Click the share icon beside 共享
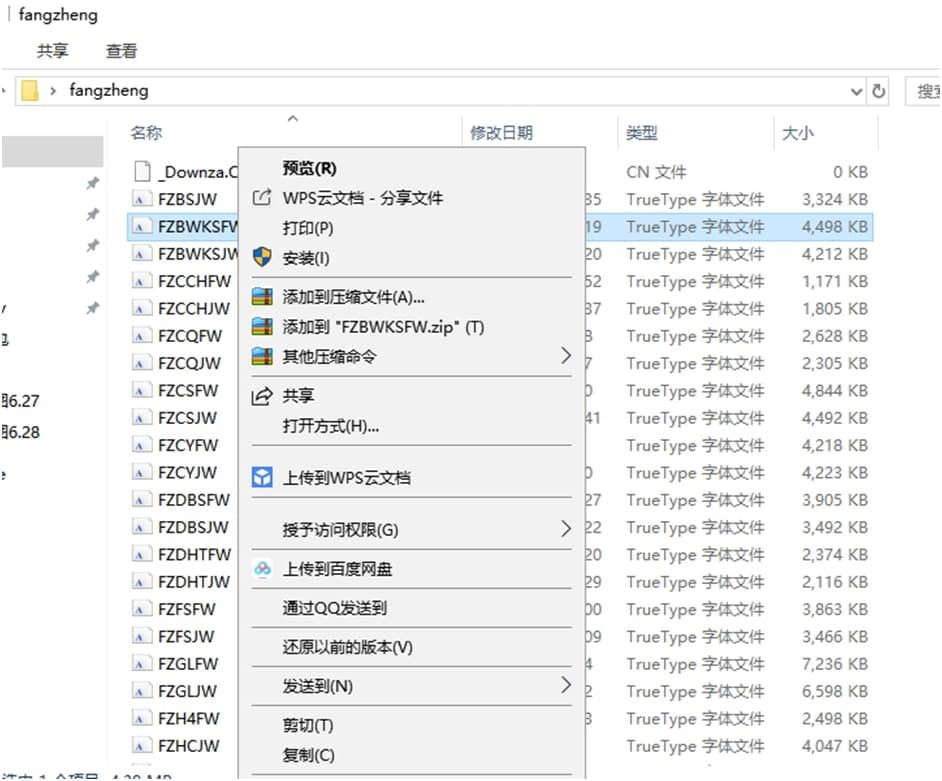The height and width of the screenshot is (781, 942). (x=262, y=396)
